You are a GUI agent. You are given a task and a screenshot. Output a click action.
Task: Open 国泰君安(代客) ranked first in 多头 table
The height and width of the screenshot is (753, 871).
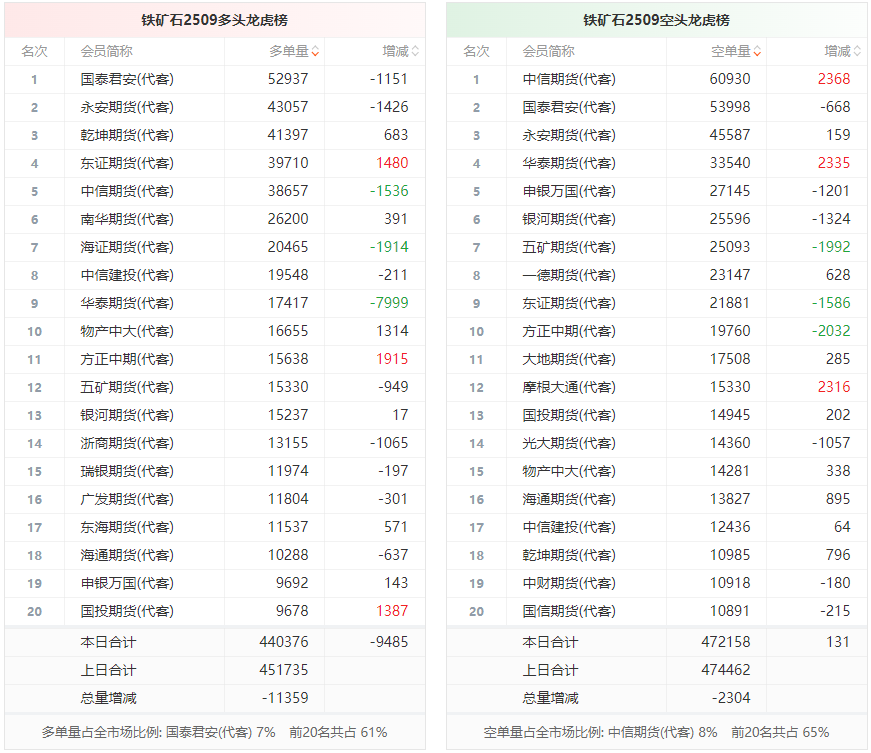126,79
